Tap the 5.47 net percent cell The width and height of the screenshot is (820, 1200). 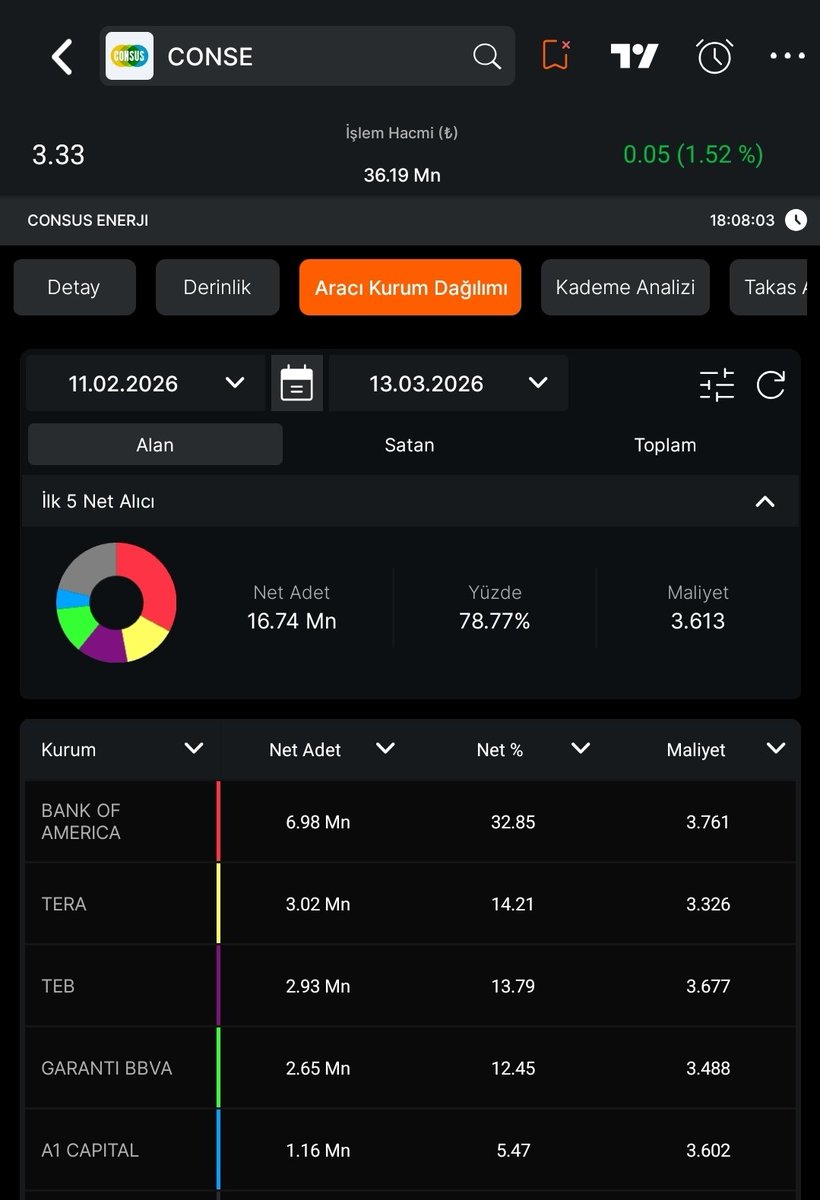(x=513, y=1150)
